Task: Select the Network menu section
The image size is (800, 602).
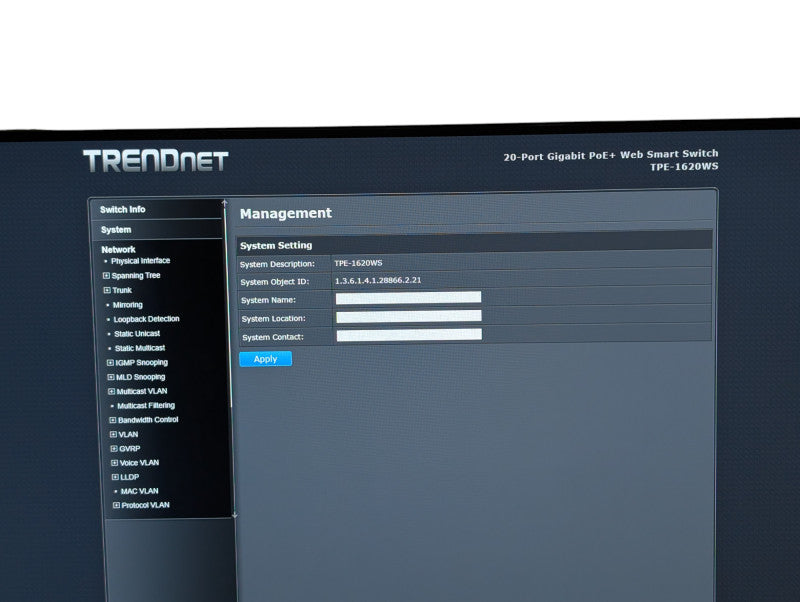Action: coord(118,249)
